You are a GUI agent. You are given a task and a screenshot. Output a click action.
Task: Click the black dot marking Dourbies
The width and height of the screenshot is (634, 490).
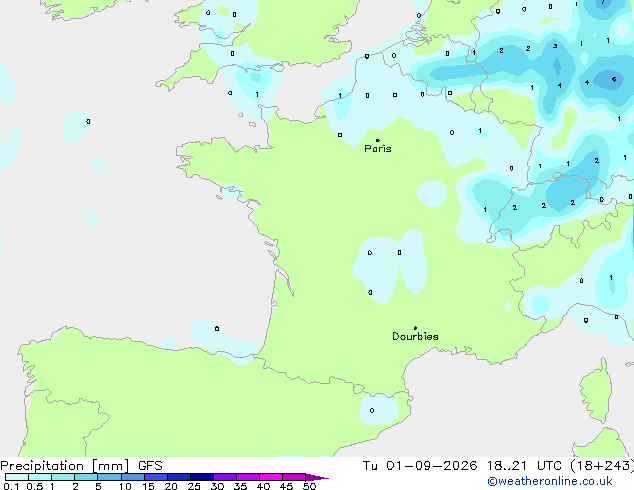click(x=415, y=328)
